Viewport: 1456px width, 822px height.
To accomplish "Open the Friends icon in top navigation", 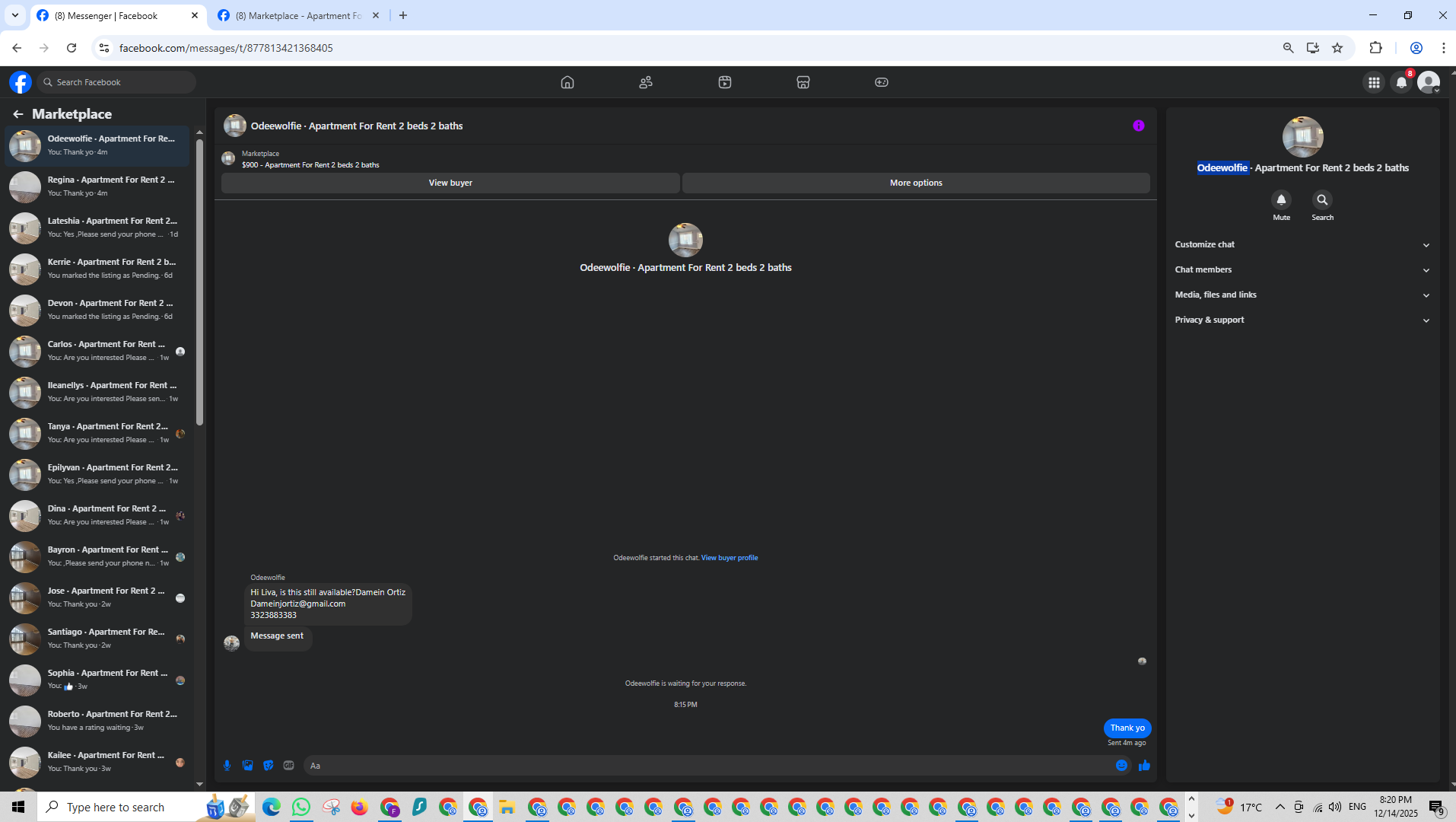I will click(646, 82).
